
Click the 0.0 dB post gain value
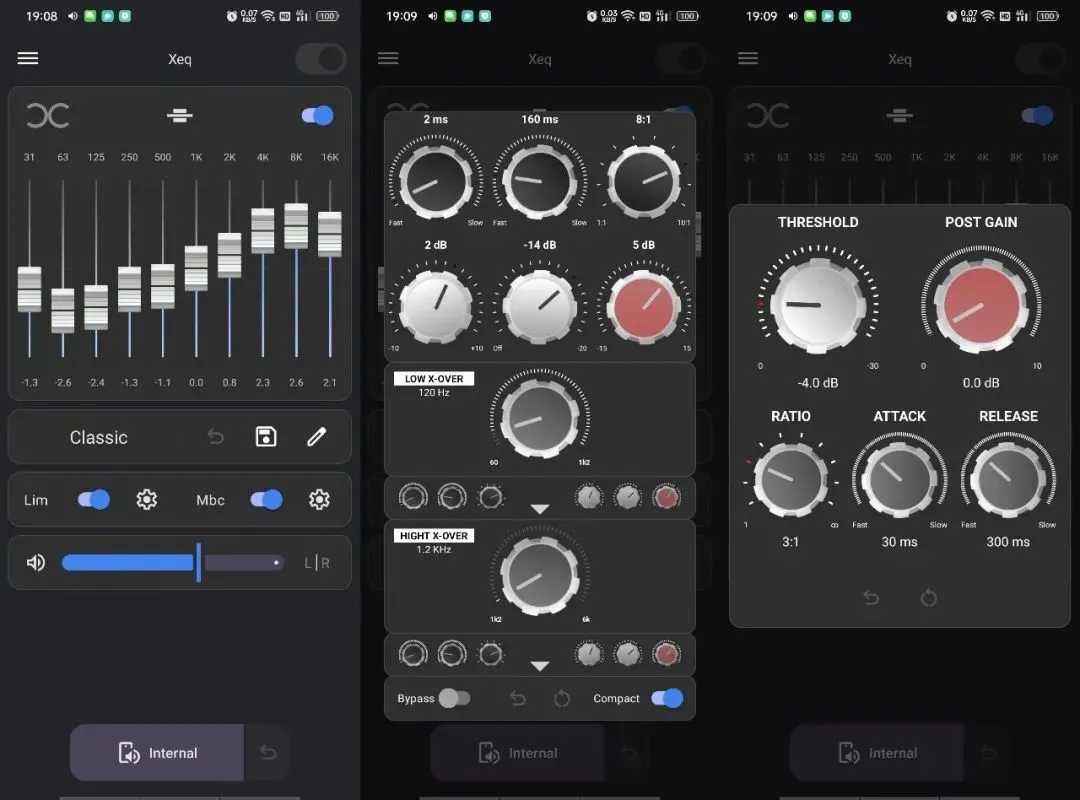pos(981,383)
